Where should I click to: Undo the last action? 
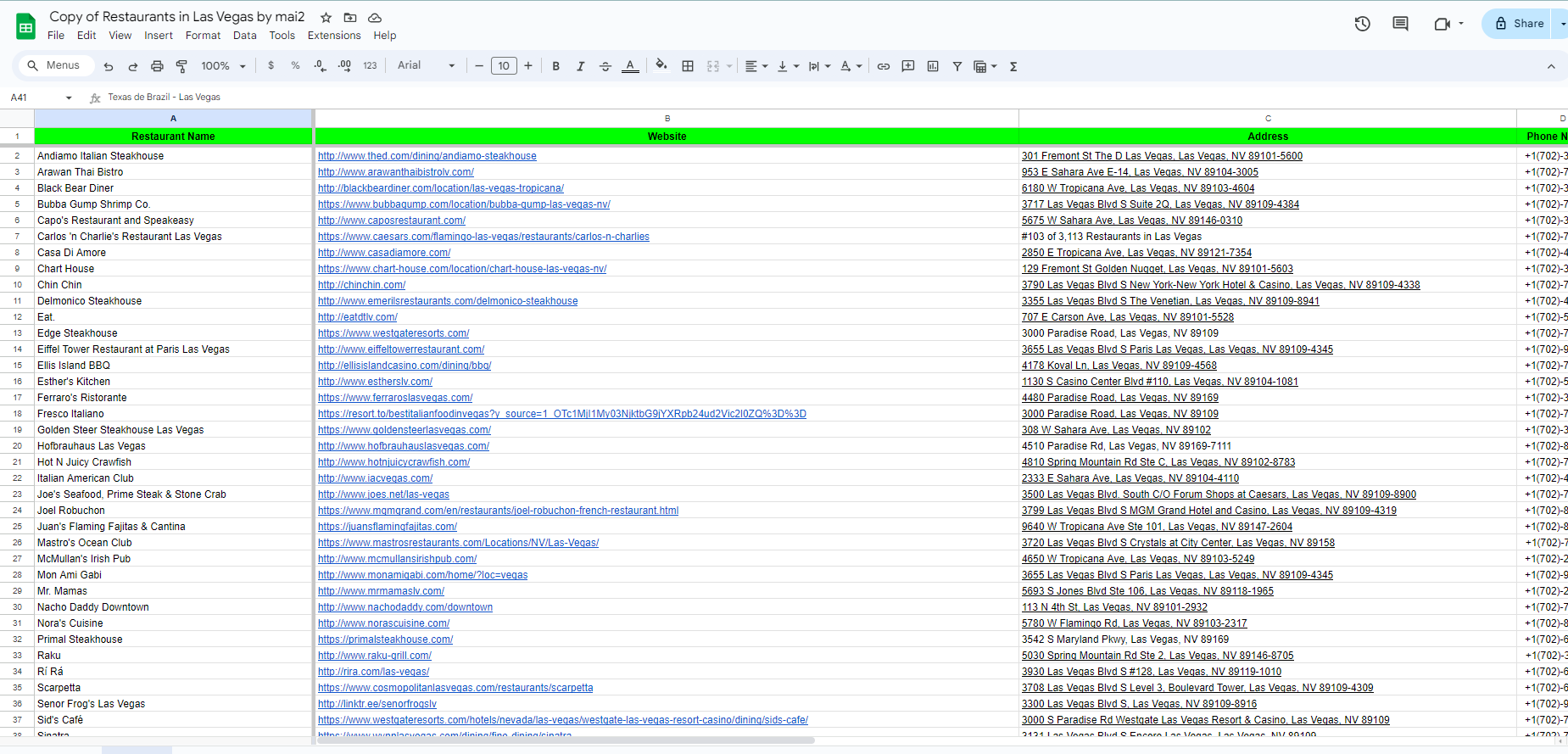coord(109,66)
